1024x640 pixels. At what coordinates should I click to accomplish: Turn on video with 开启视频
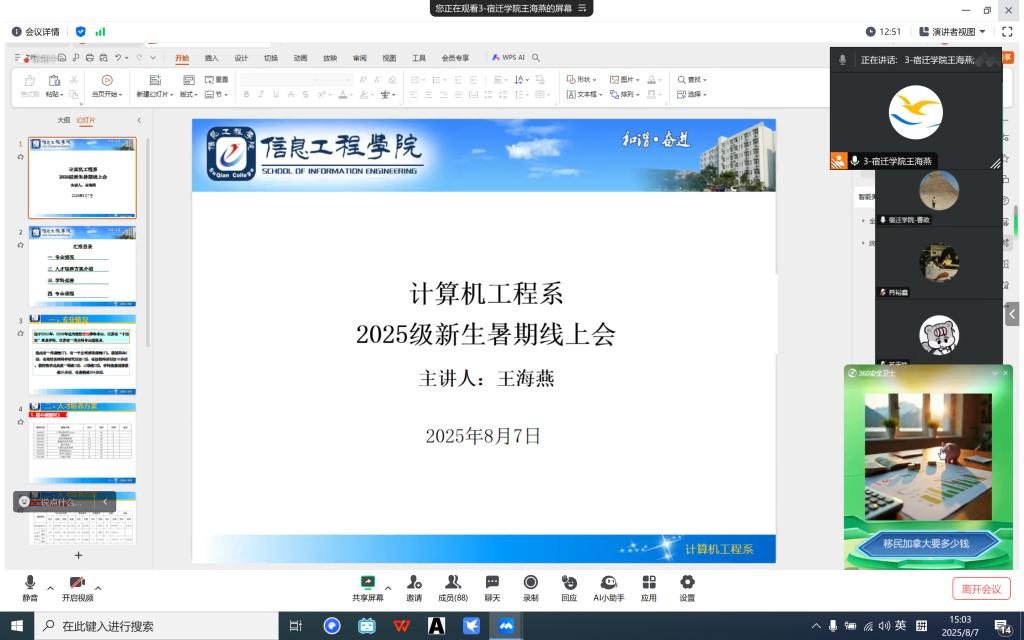[x=77, y=587]
